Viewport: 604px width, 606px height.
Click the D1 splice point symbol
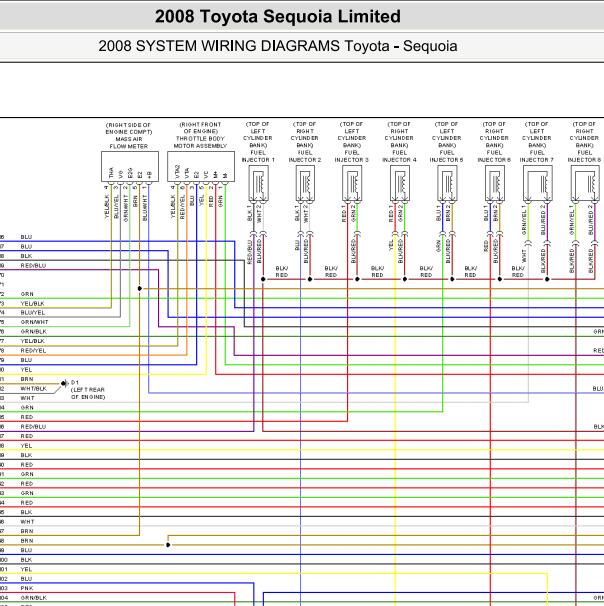tap(64, 383)
